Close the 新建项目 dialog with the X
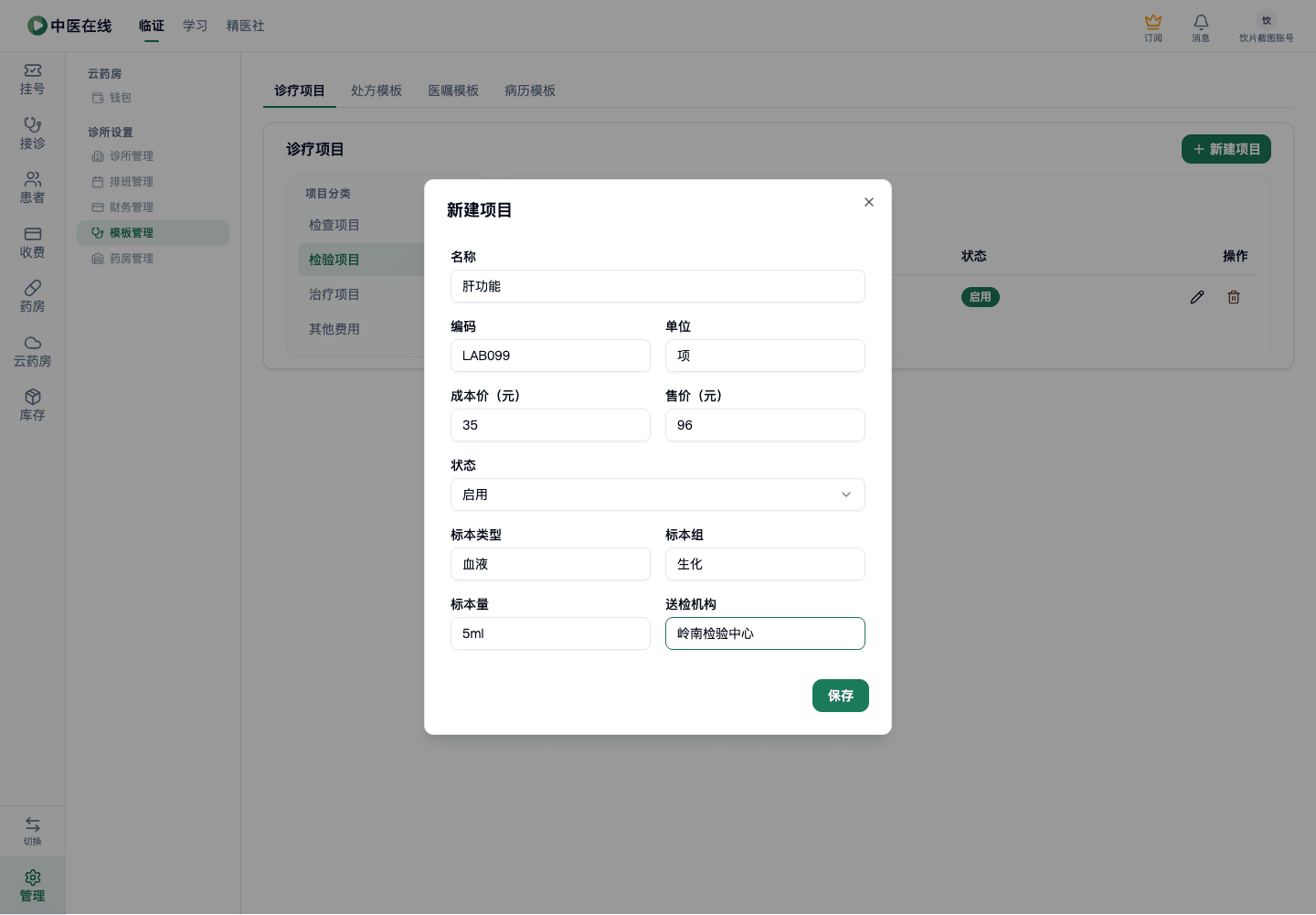This screenshot has height=915, width=1316. tap(869, 202)
